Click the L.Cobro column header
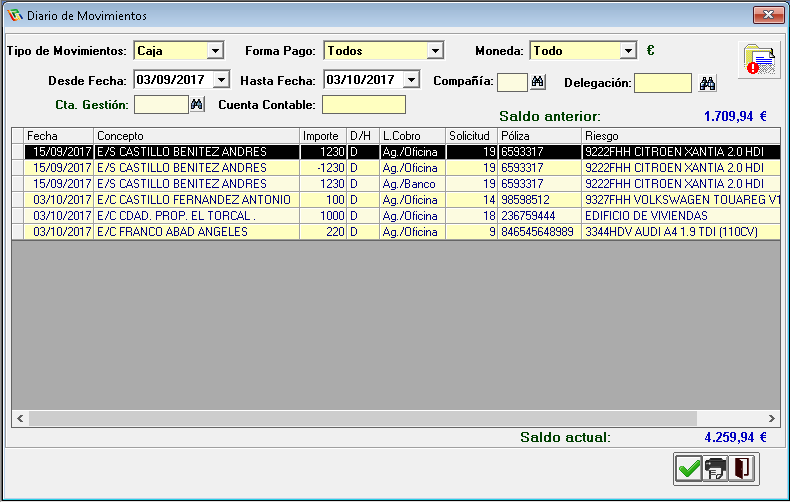This screenshot has height=502, width=790. (x=412, y=136)
